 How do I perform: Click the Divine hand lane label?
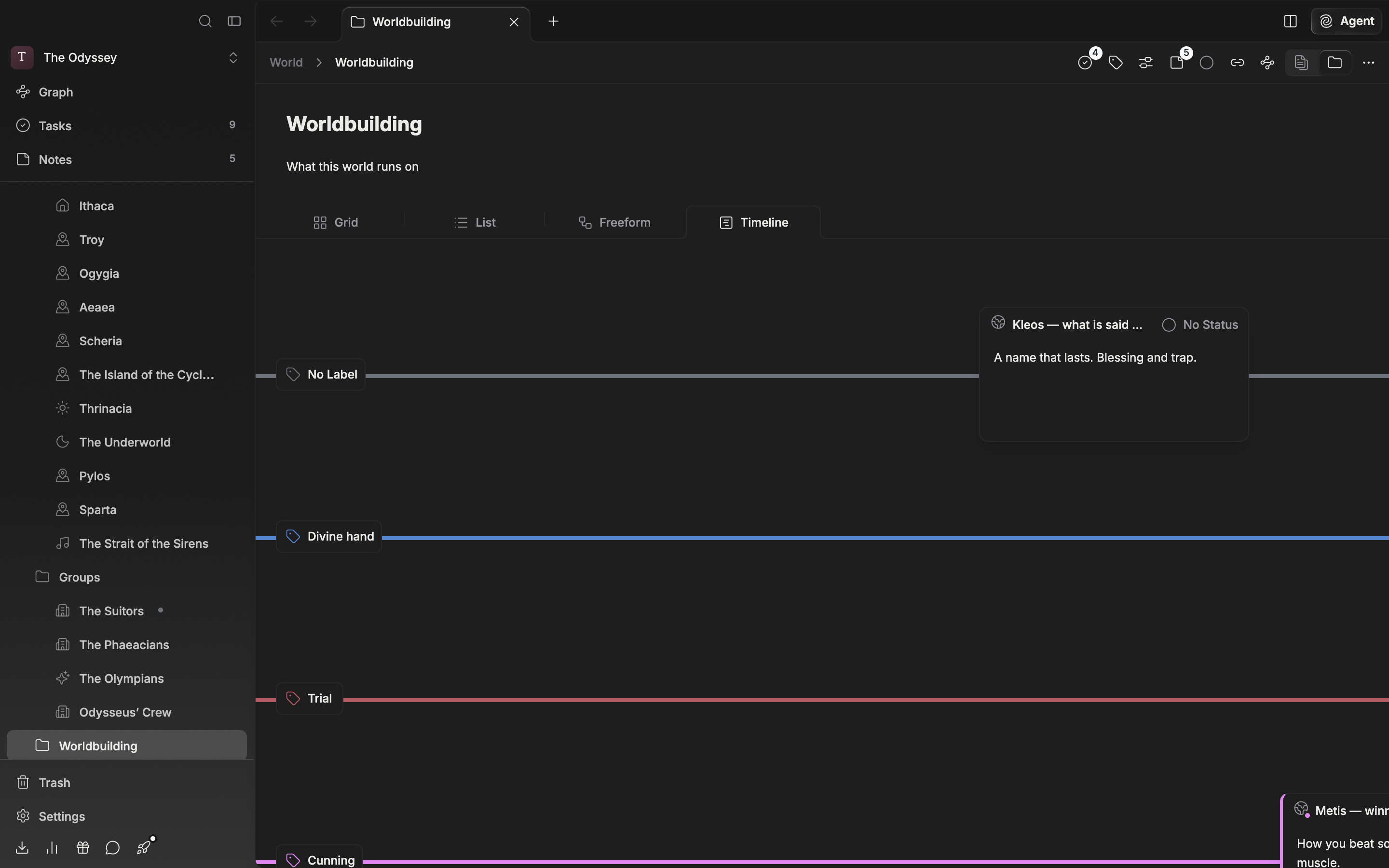329,536
